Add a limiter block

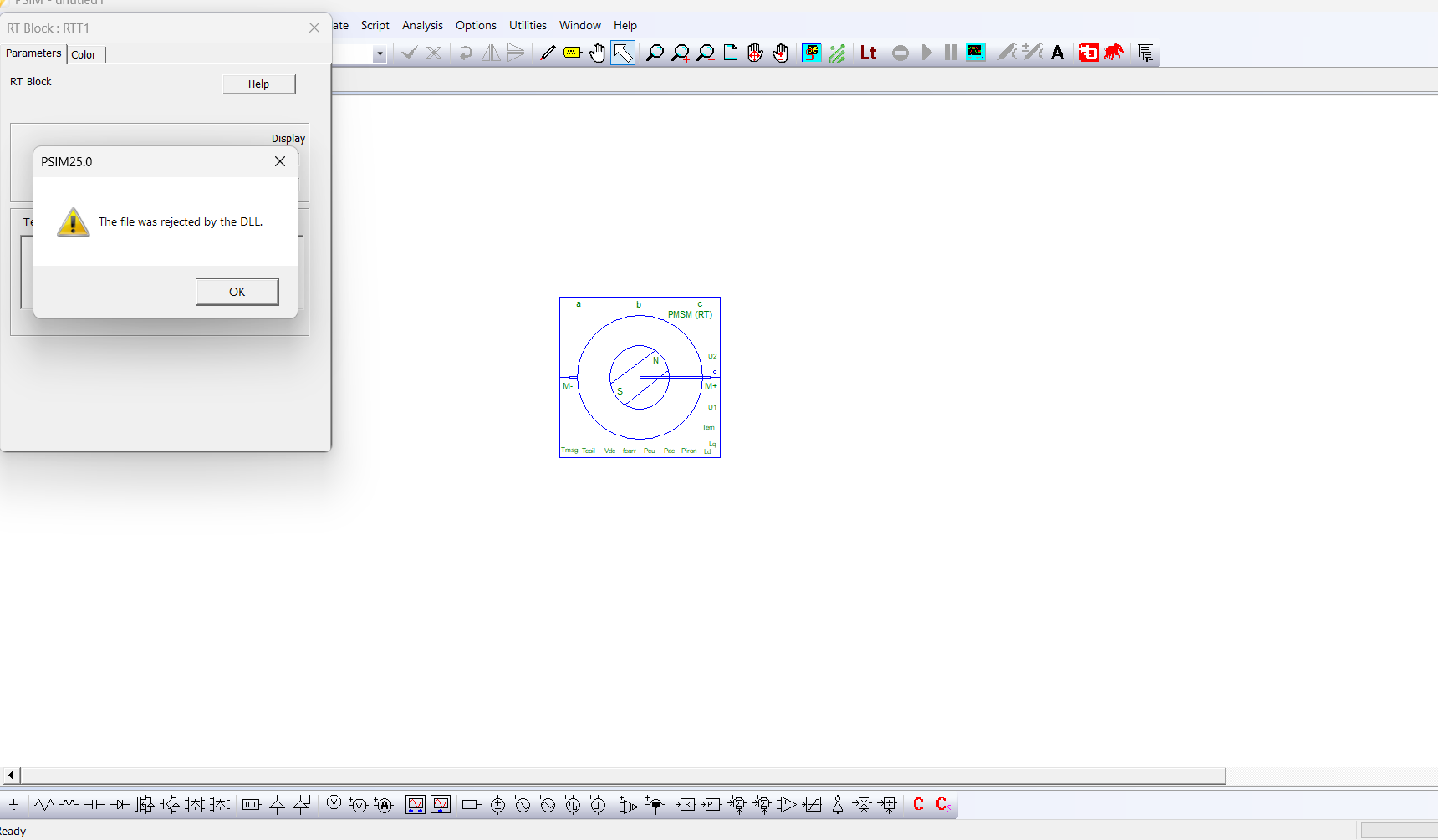coord(812,805)
